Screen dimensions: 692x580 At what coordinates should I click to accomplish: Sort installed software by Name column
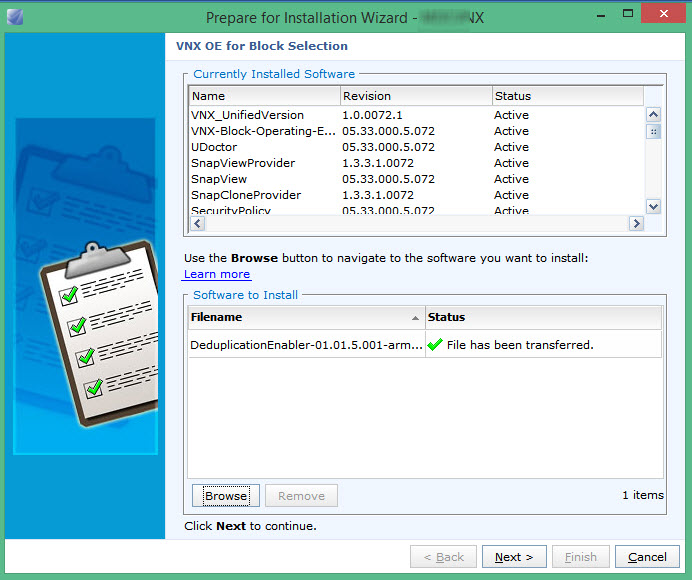tap(264, 96)
